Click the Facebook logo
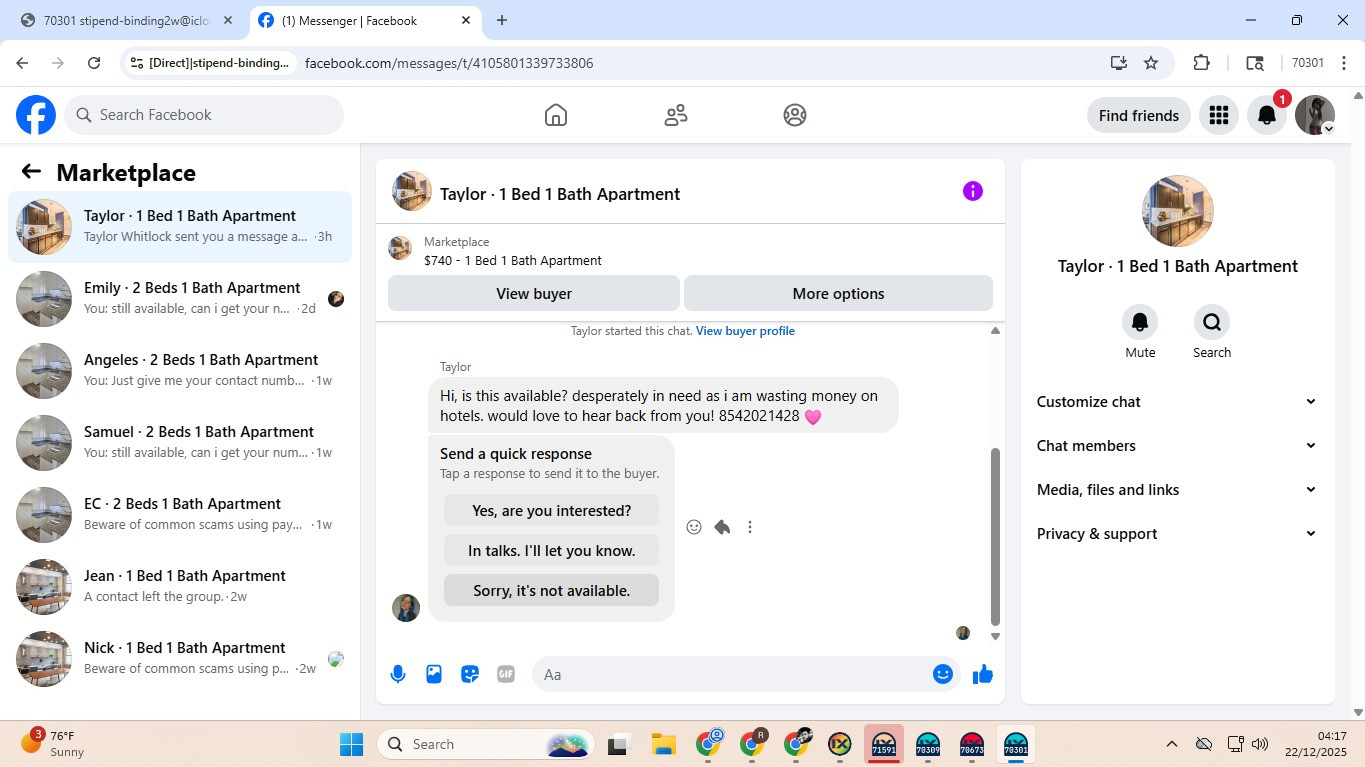The image size is (1365, 767). tap(36, 115)
